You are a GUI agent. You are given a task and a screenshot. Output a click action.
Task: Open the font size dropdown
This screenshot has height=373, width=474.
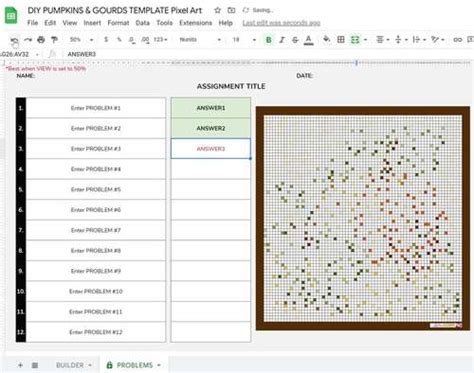244,40
